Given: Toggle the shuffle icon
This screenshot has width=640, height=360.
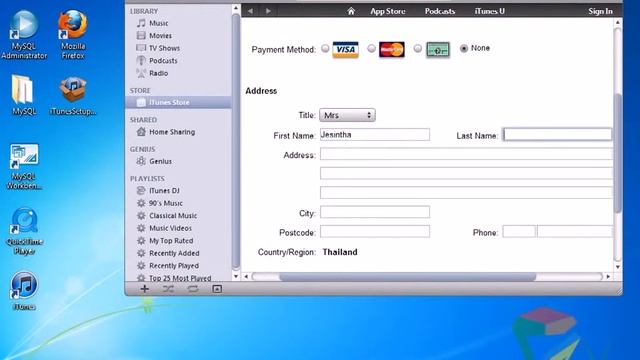Looking at the screenshot, I should point(168,289).
